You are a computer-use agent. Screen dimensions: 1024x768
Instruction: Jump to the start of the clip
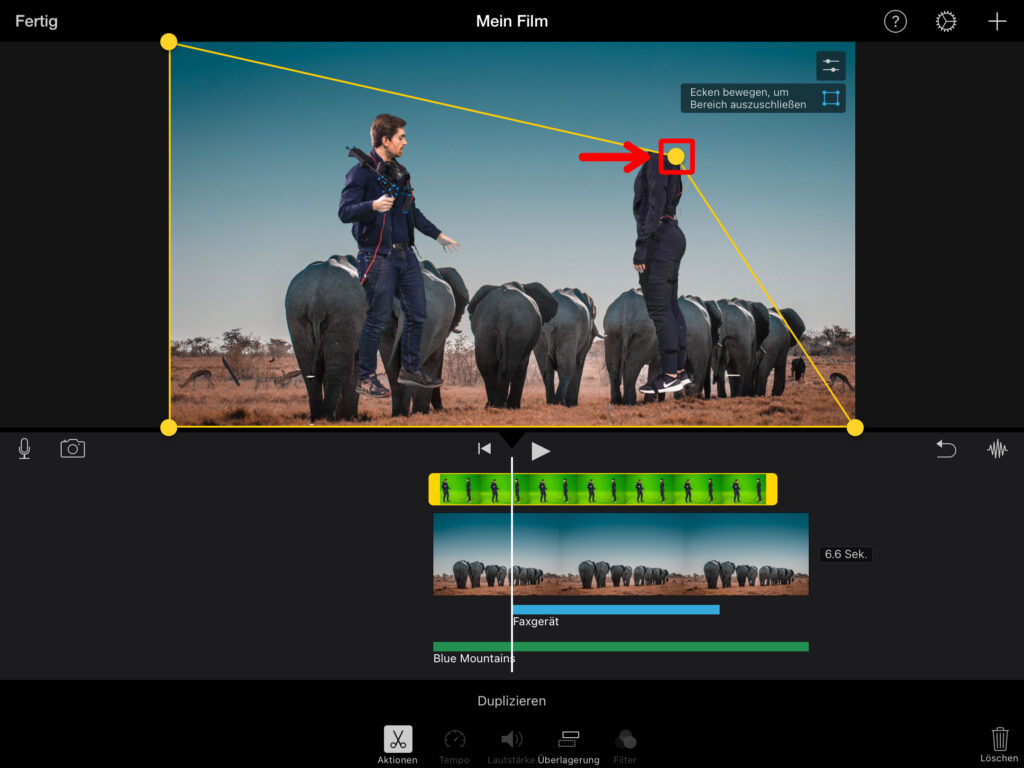484,449
